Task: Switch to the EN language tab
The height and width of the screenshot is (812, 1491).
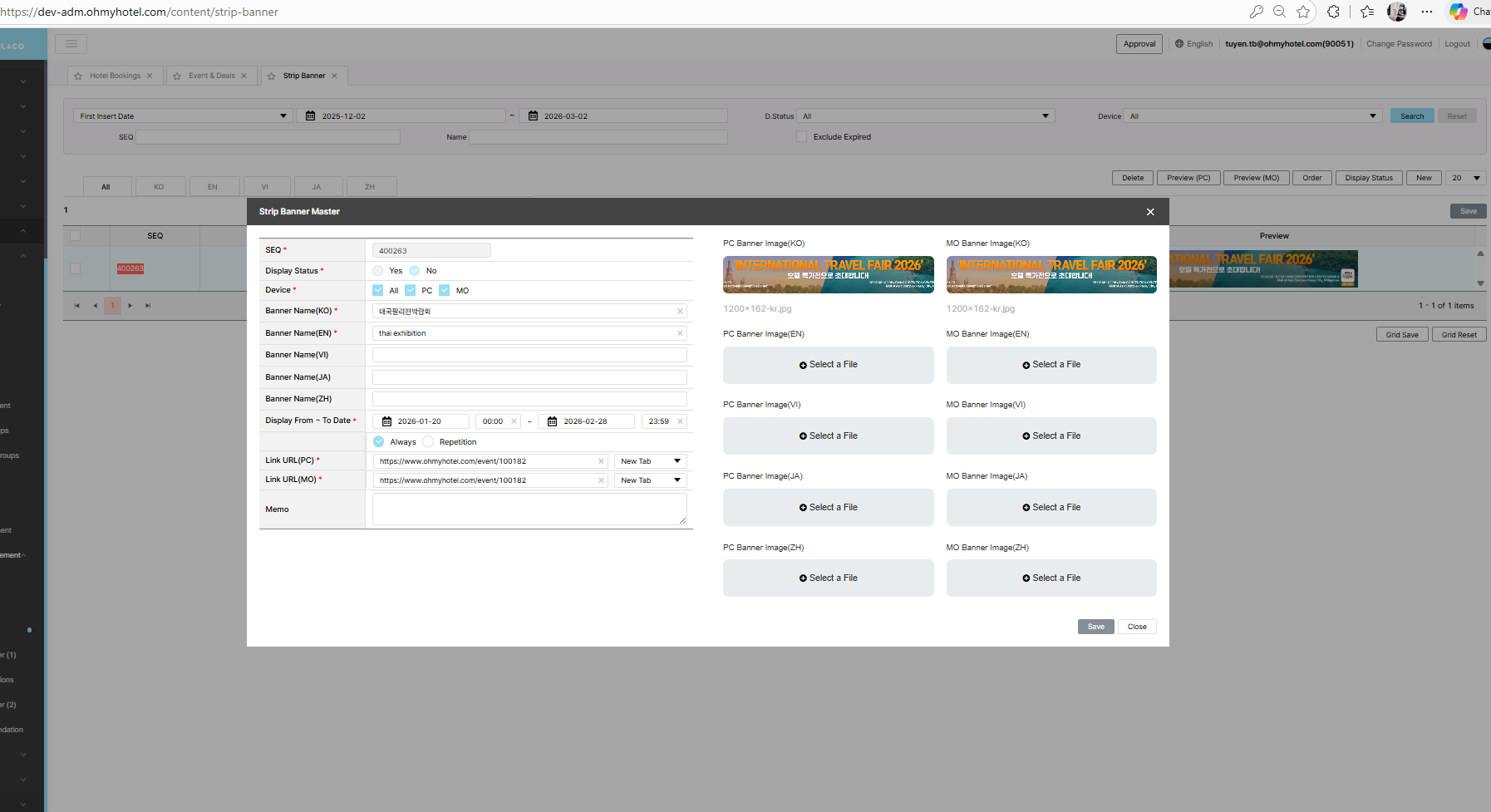Action: 213,187
